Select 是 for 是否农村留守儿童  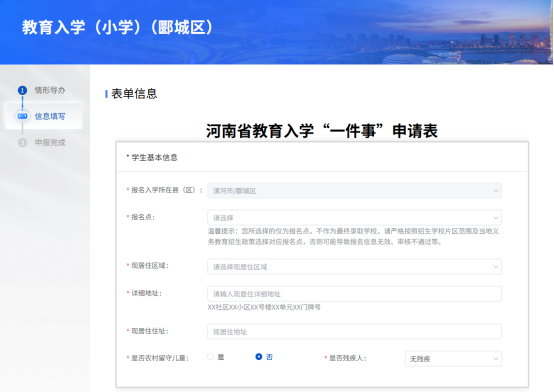[x=211, y=357]
